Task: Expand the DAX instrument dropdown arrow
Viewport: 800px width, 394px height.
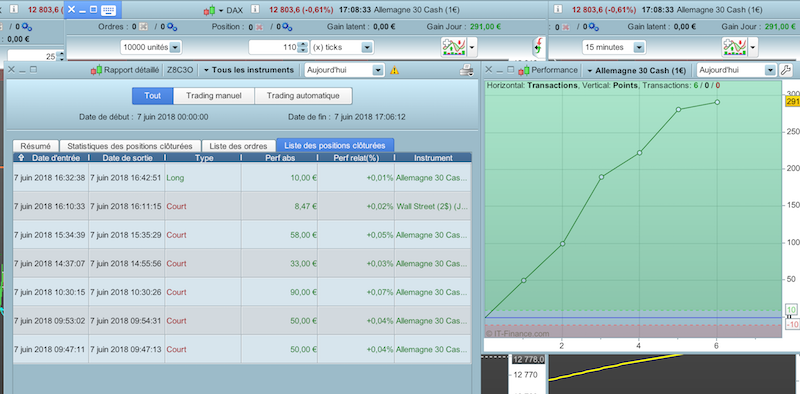Action: [x=221, y=10]
